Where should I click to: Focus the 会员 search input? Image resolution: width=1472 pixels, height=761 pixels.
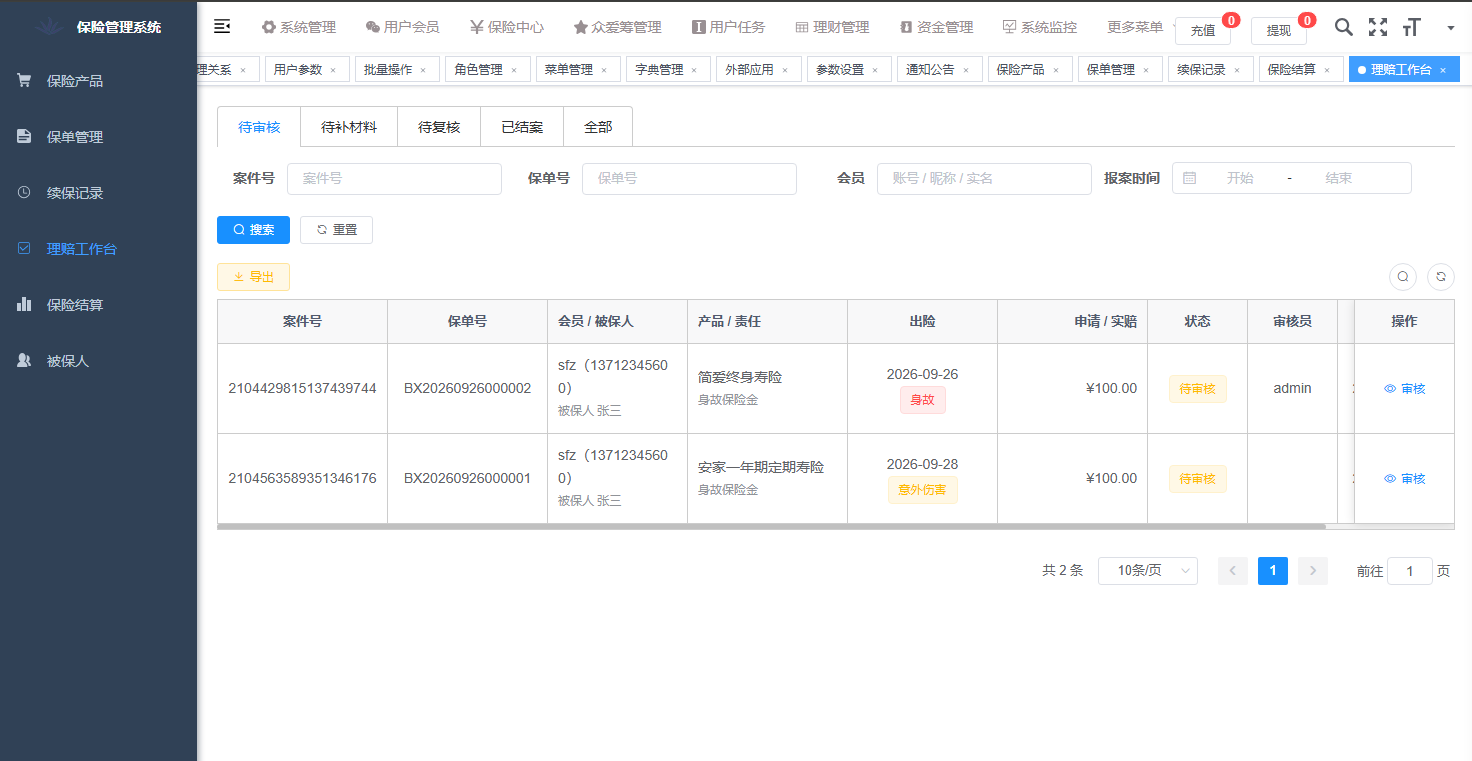(x=984, y=179)
